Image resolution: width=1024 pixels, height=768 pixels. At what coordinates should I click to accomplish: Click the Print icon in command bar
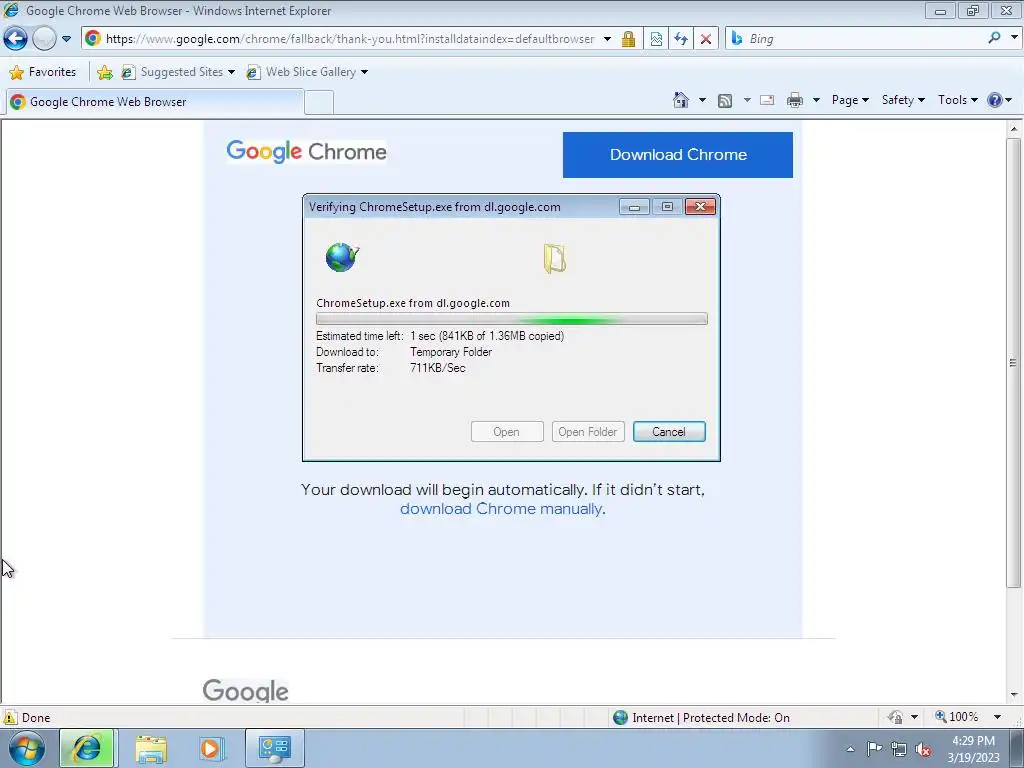pyautogui.click(x=795, y=100)
